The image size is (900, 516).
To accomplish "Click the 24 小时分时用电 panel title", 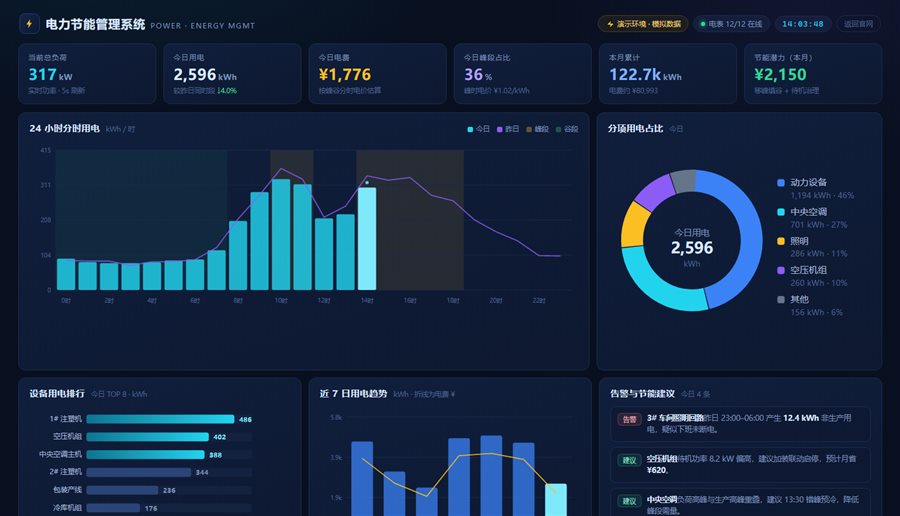I will (64, 129).
